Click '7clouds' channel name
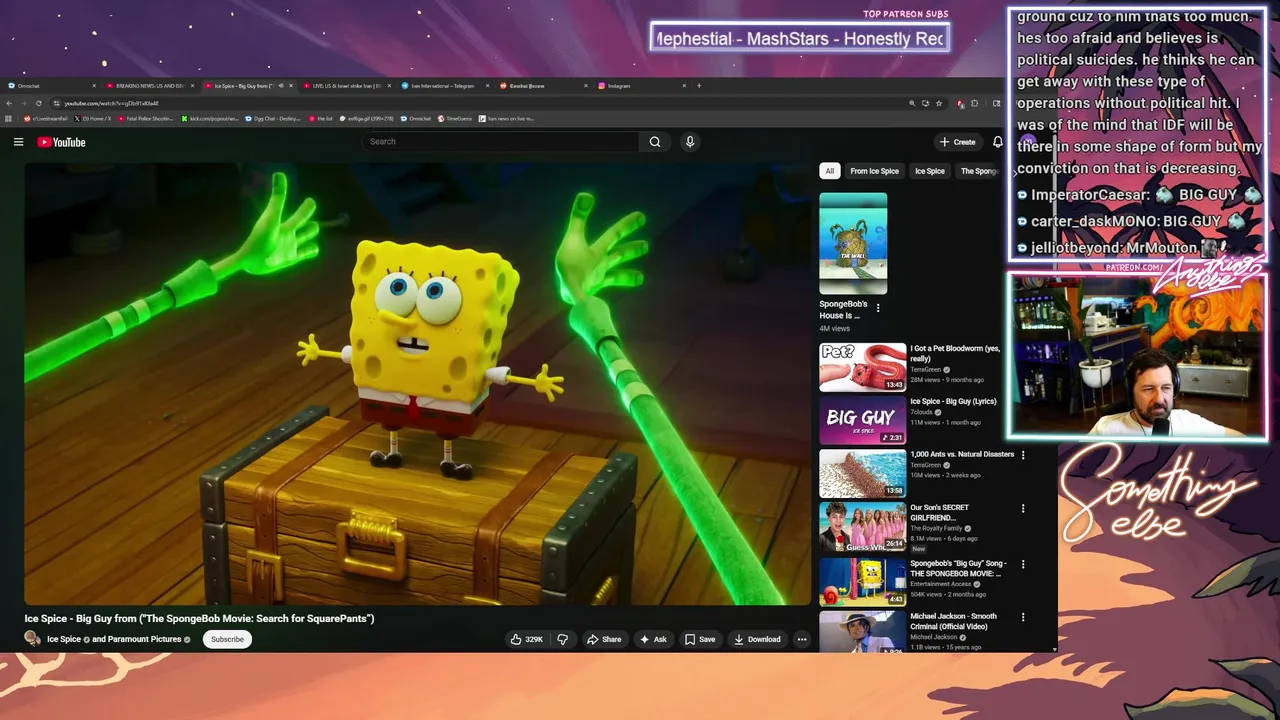The height and width of the screenshot is (720, 1280). pos(921,412)
